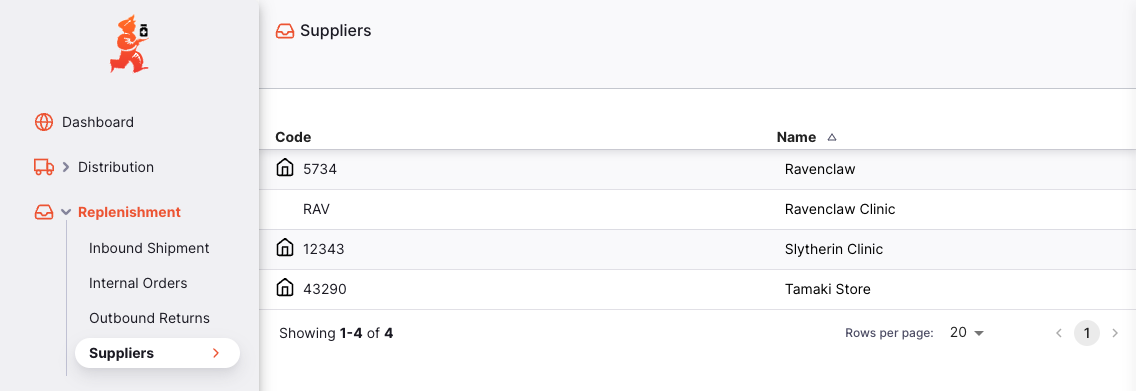Click page 1 pagination button

point(1087,333)
